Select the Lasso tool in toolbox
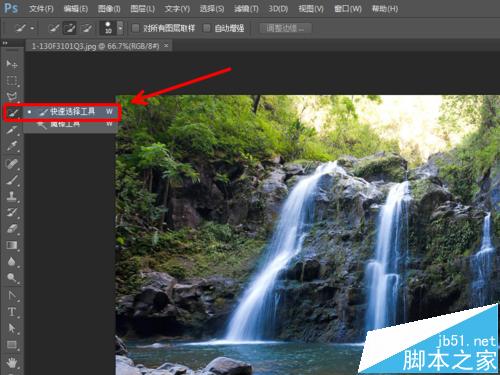 pos(12,97)
